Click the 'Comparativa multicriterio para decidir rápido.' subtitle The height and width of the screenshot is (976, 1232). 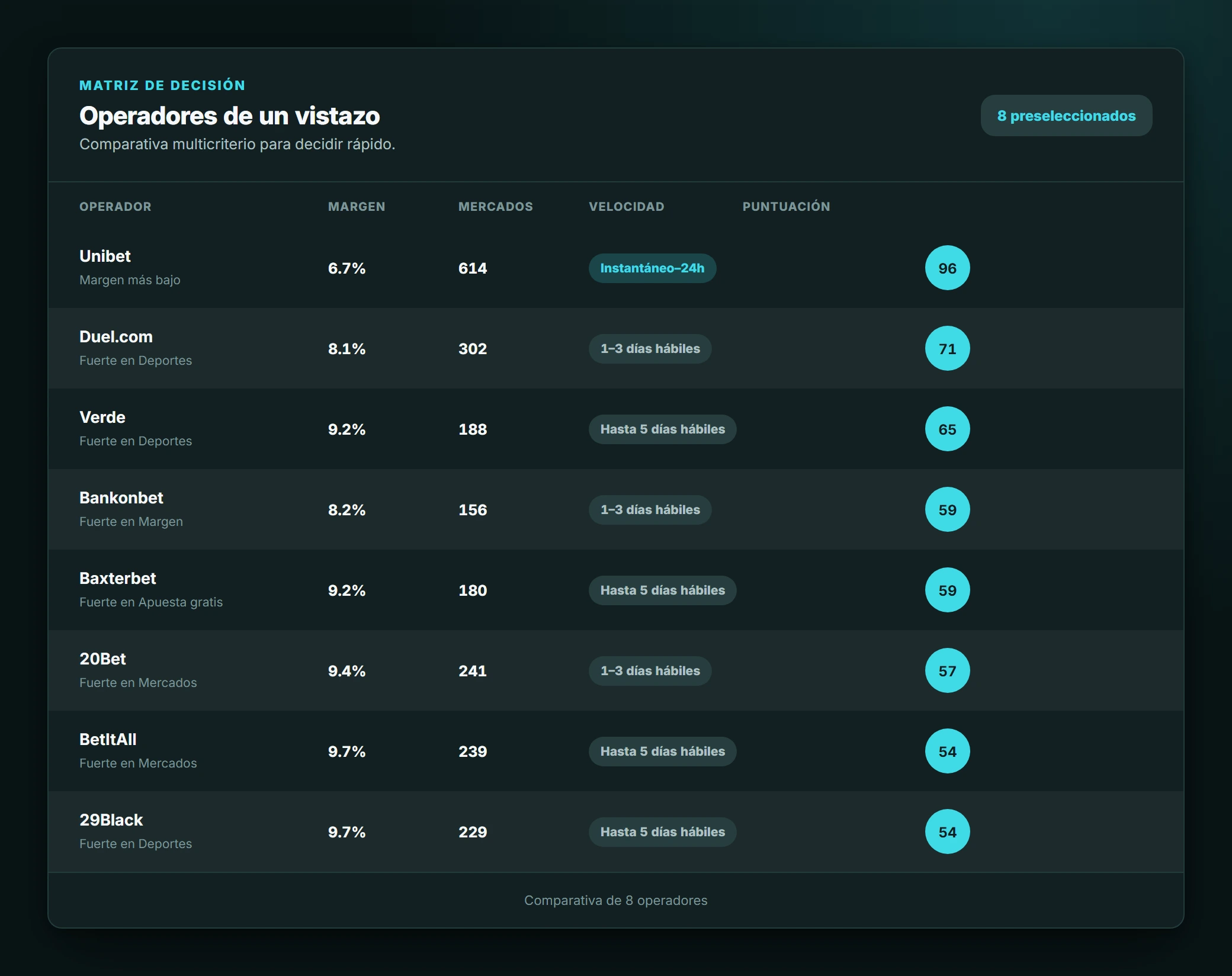coord(237,145)
